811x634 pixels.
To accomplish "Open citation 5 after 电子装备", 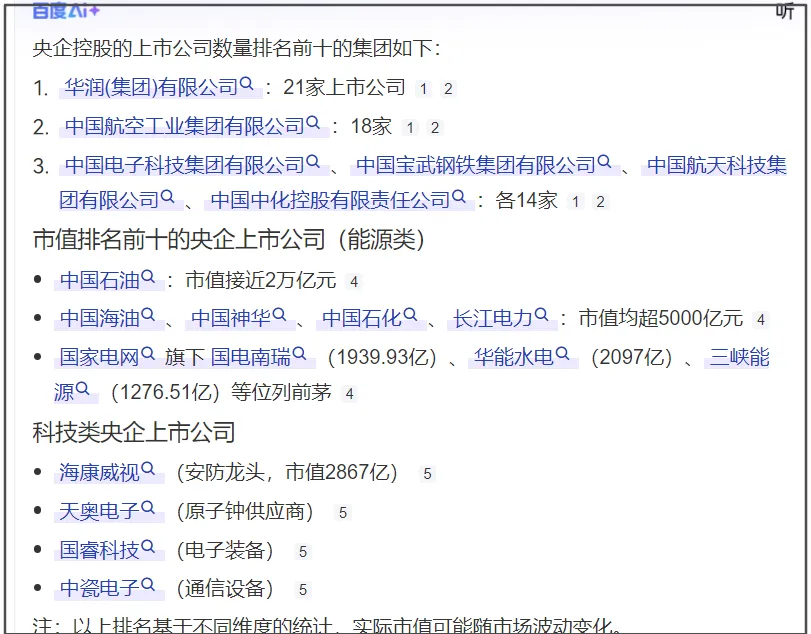I will click(303, 552).
